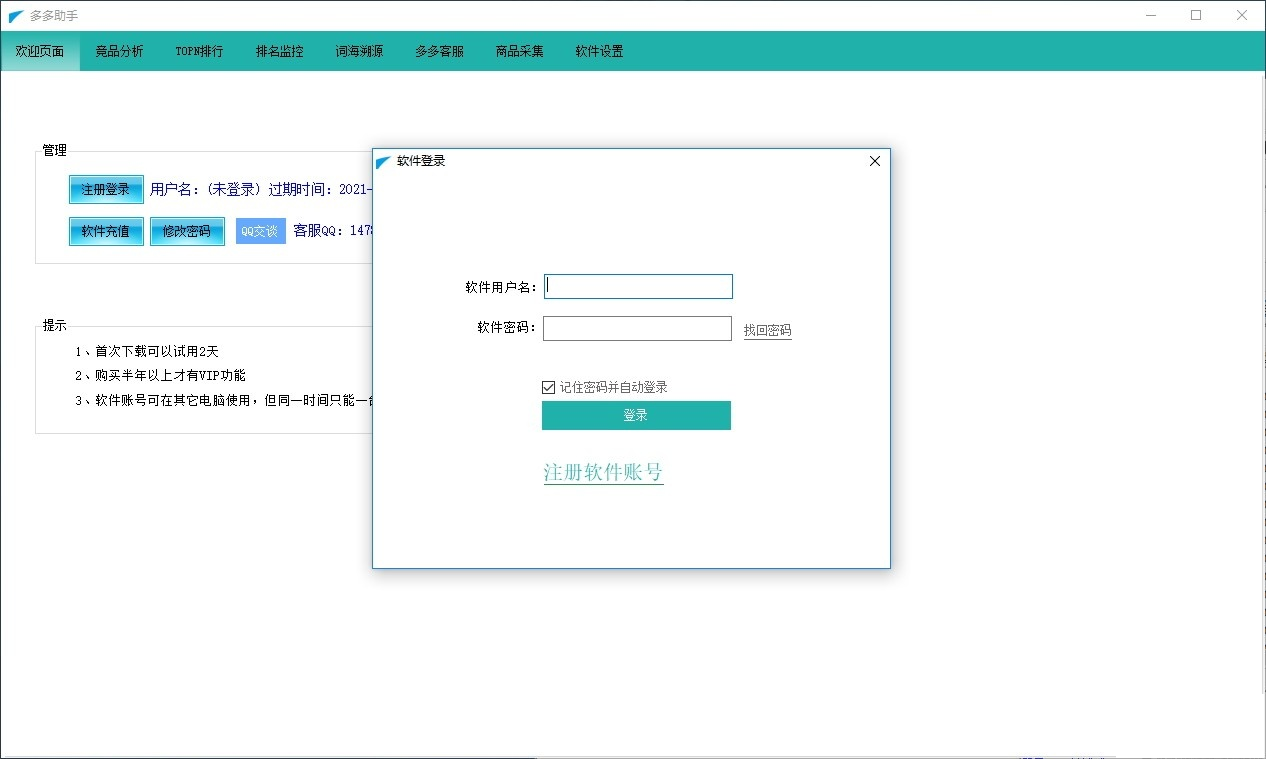Image resolution: width=1266 pixels, height=759 pixels.
Task: Open the 竞品分析 tab
Action: coord(119,51)
